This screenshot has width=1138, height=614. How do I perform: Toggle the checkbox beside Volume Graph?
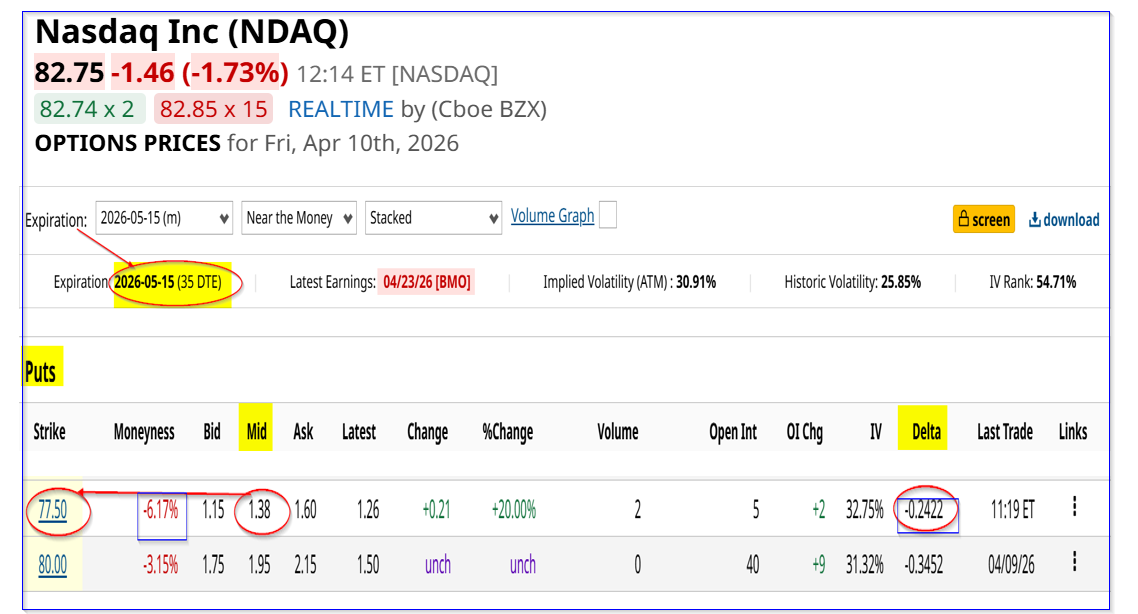tap(607, 215)
